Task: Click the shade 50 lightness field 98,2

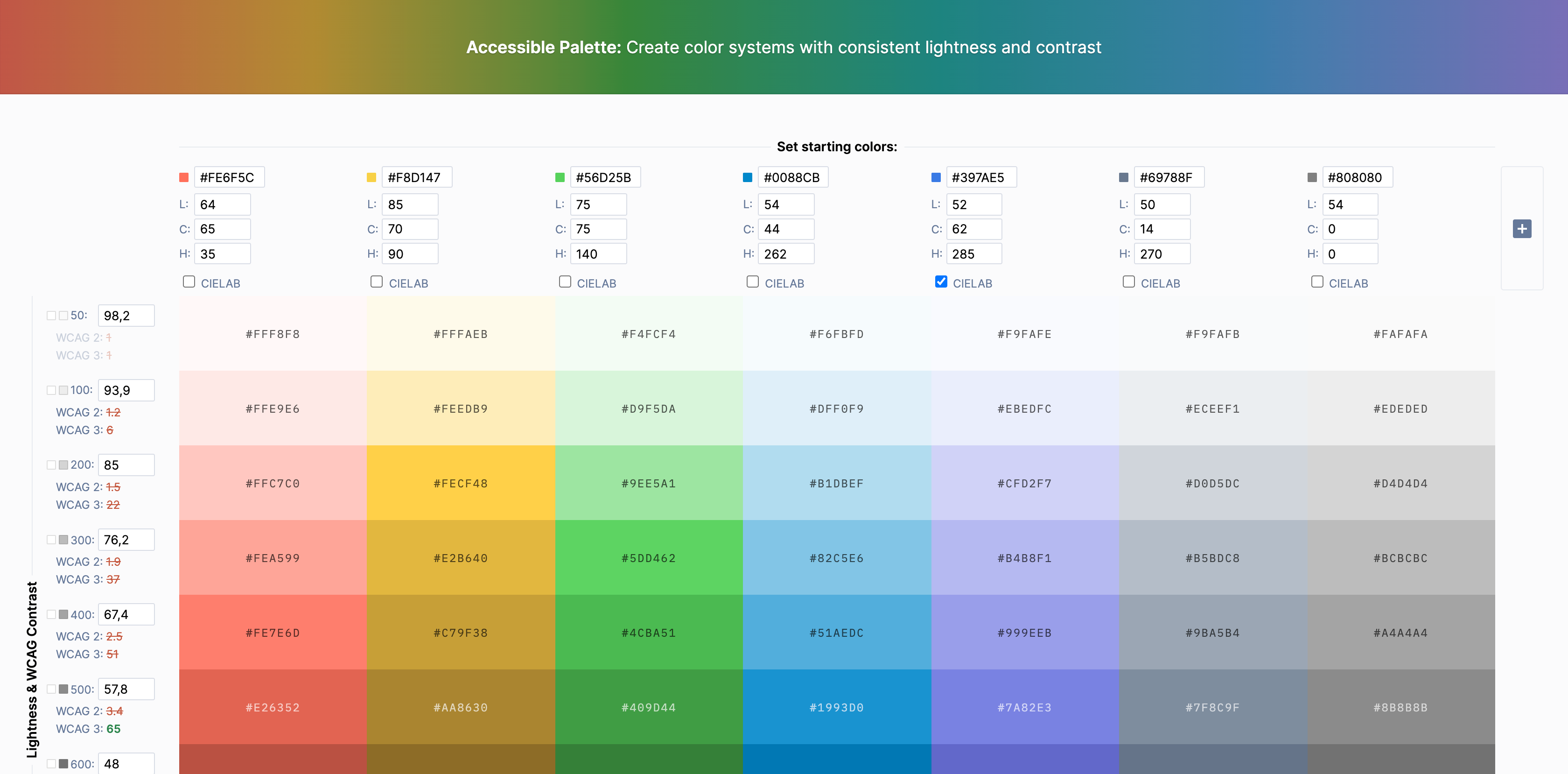Action: click(x=126, y=316)
